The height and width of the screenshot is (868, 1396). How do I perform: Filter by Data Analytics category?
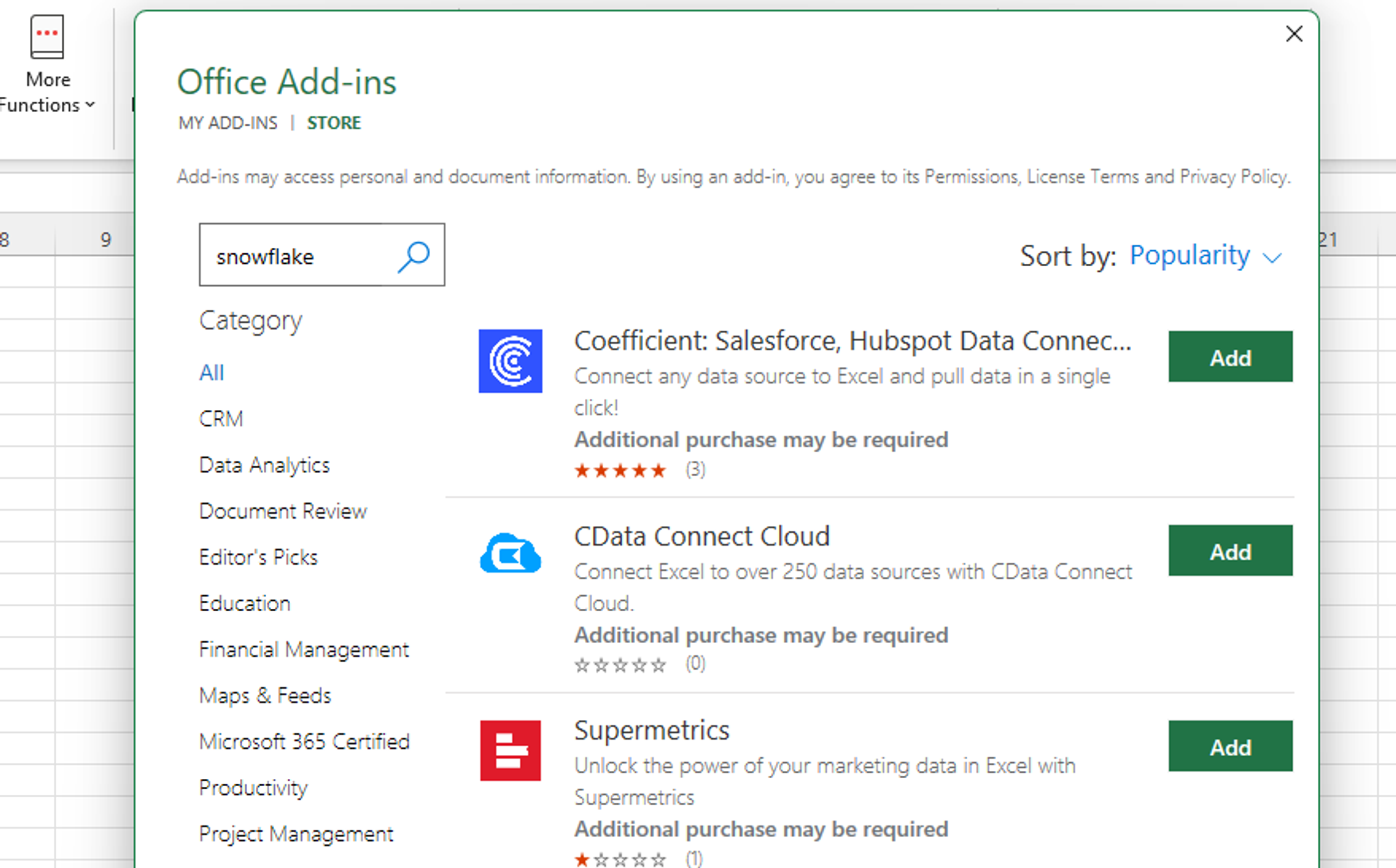click(x=264, y=465)
